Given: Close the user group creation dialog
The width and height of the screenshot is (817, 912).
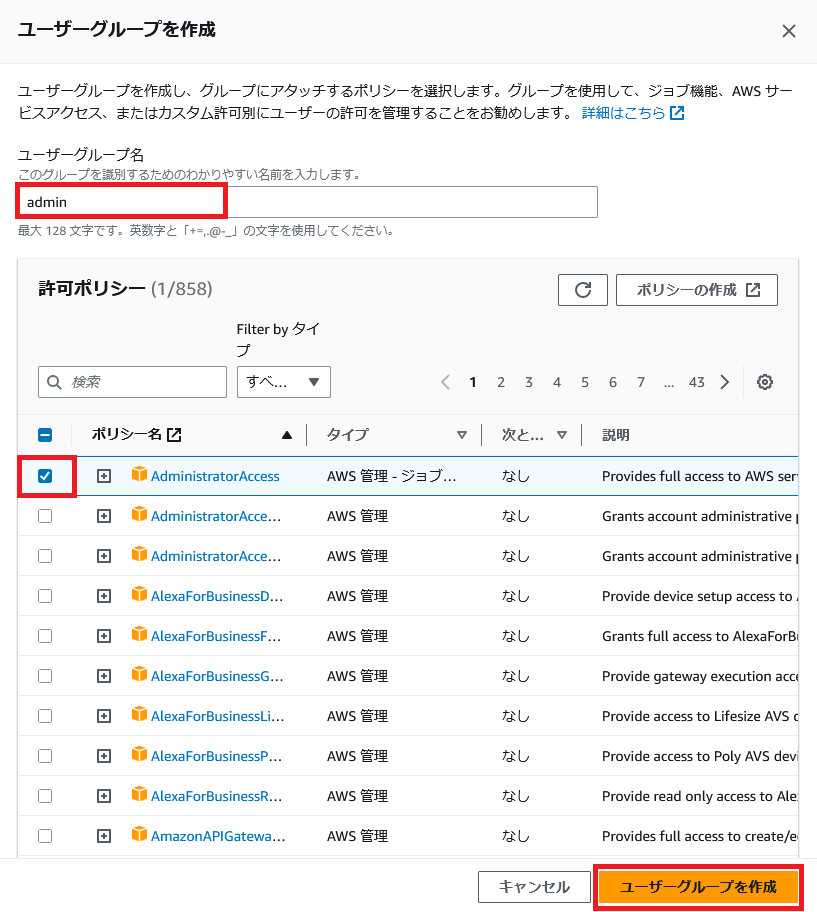Looking at the screenshot, I should (x=789, y=31).
